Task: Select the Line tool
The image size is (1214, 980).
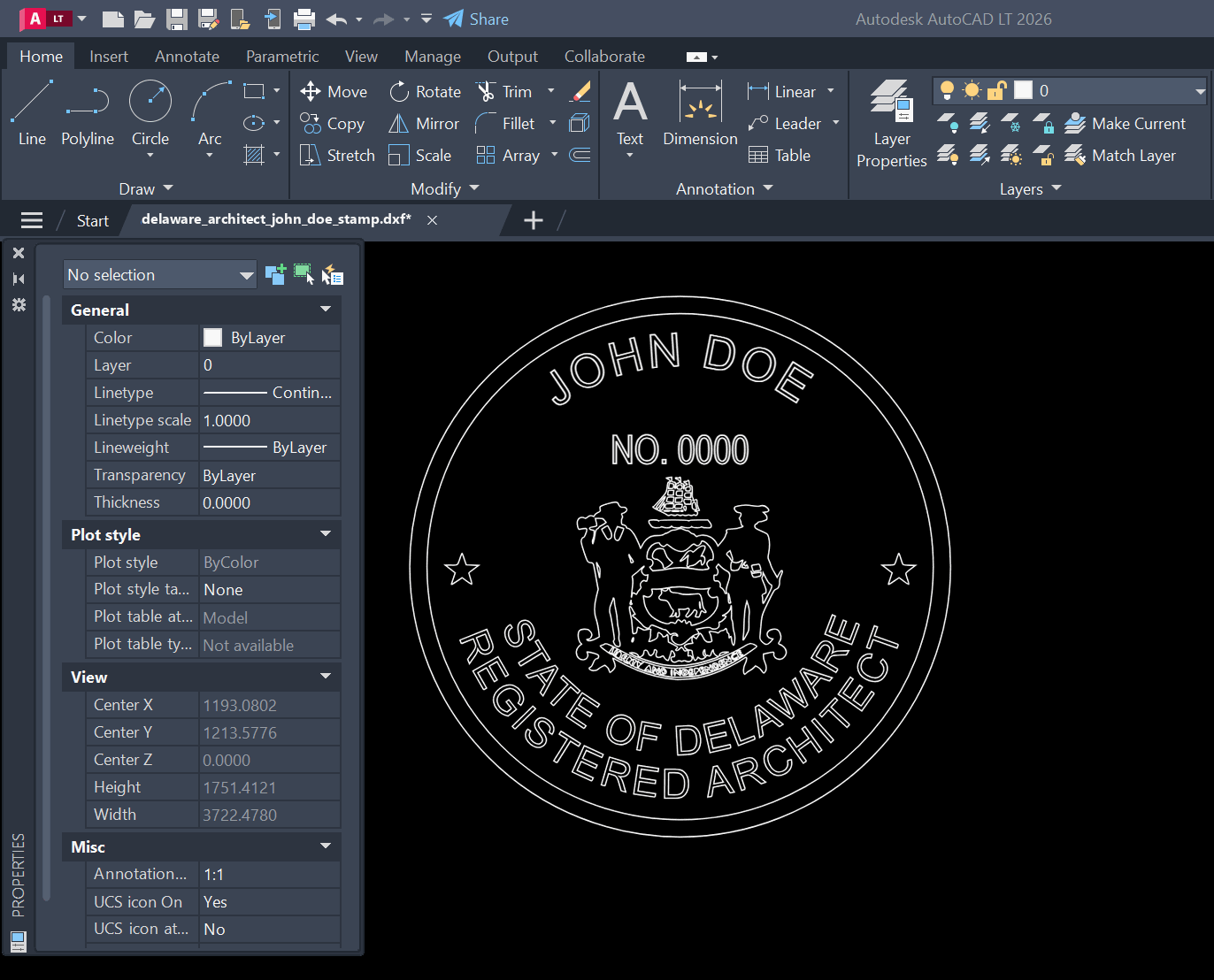Action: click(x=32, y=112)
